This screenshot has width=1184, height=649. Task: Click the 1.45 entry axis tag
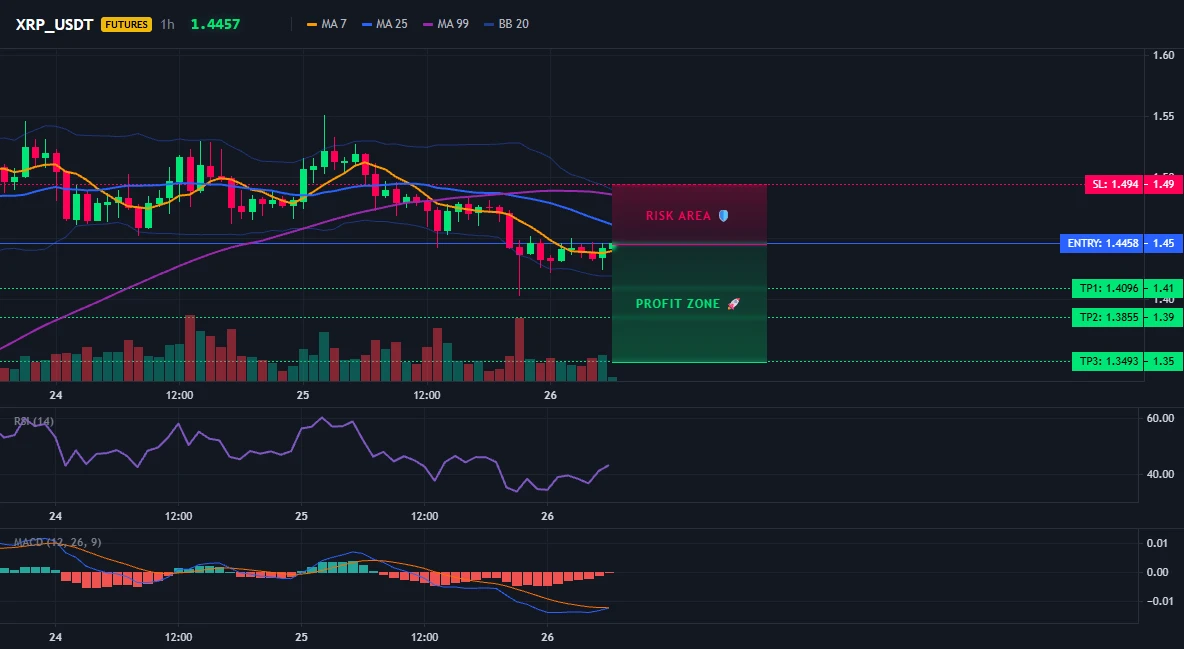click(x=1163, y=243)
